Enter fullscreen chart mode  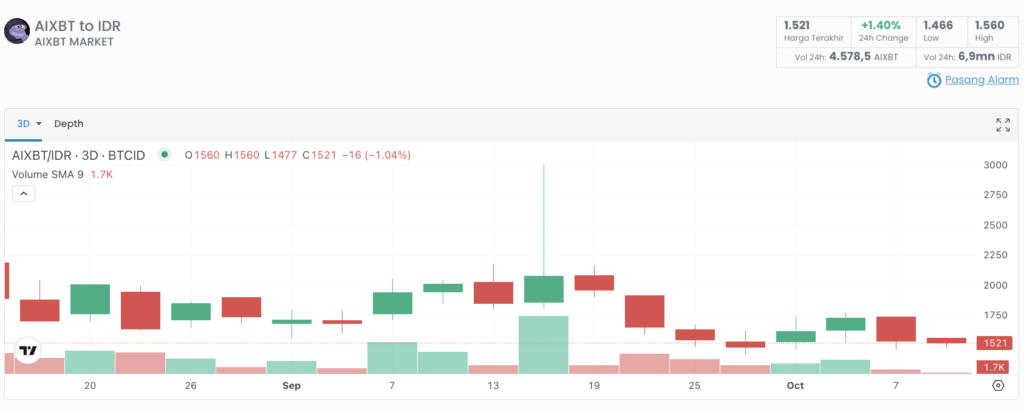click(x=1002, y=124)
